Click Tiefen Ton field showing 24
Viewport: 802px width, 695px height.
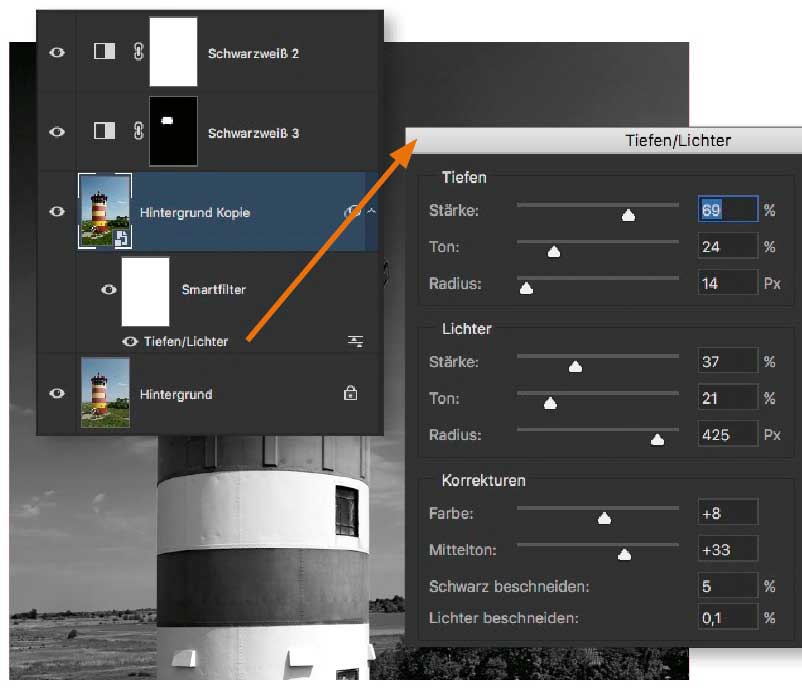coord(728,246)
